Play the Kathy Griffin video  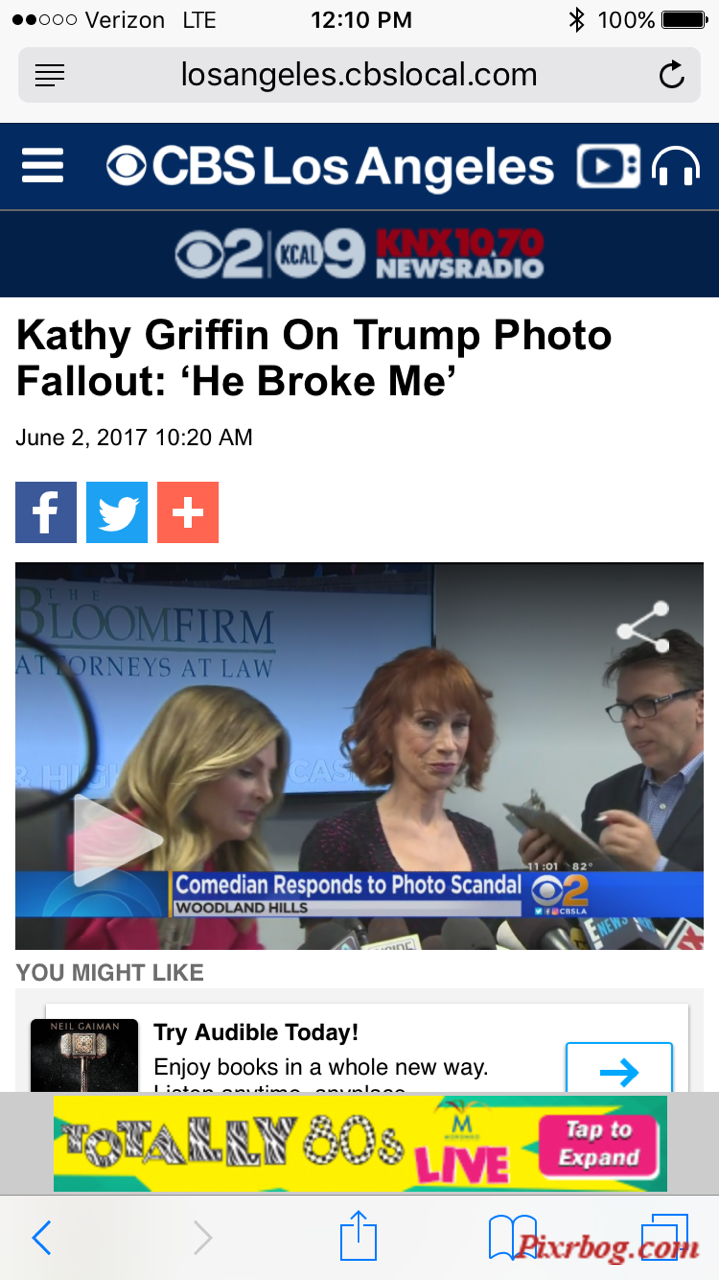click(118, 840)
